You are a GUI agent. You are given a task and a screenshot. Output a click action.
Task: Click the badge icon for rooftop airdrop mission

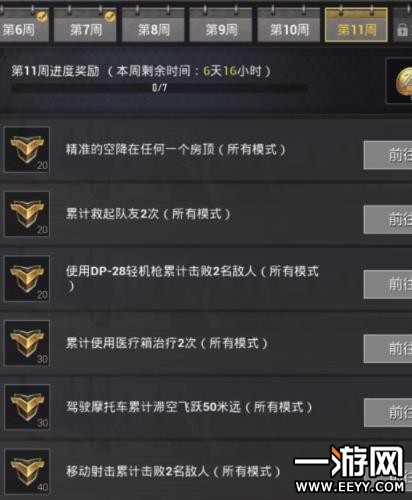coord(27,150)
